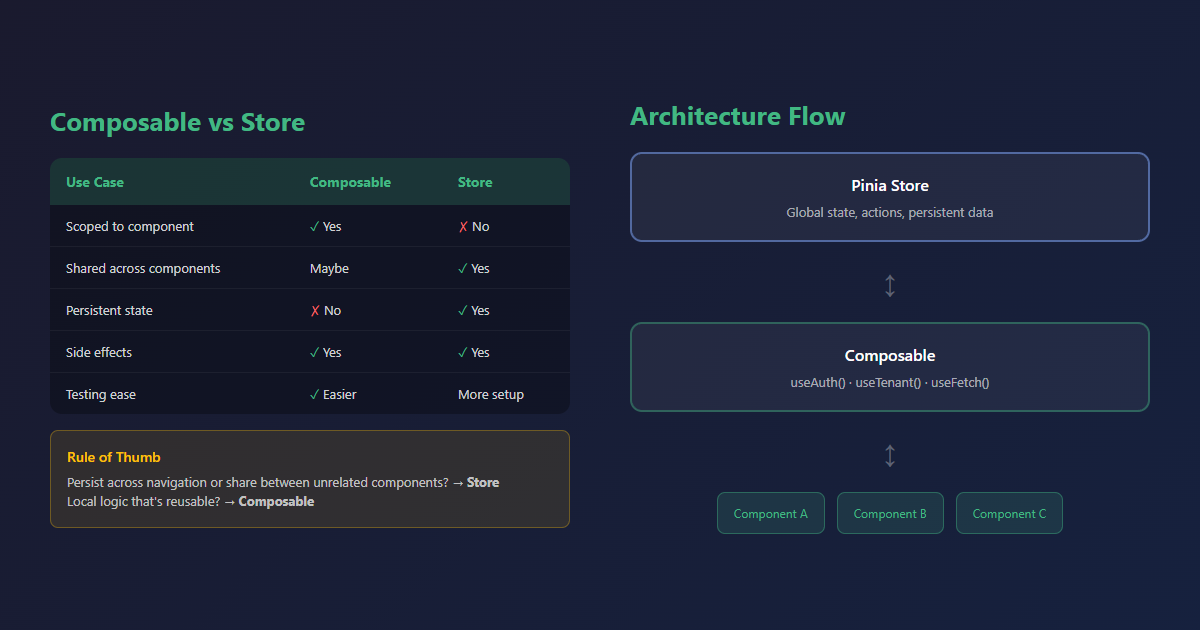Click bold "Composable" in Rule of Thumb box
The width and height of the screenshot is (1200, 630).
pyautogui.click(x=276, y=502)
